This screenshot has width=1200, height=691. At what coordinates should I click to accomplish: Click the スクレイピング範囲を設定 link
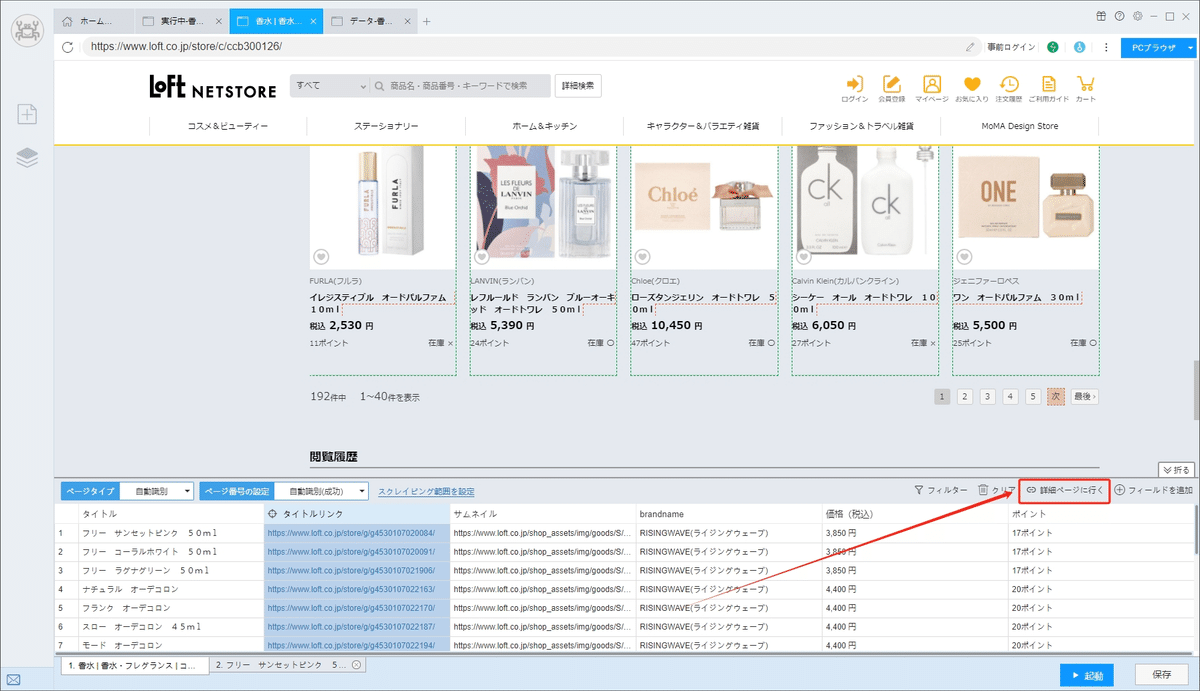[426, 491]
